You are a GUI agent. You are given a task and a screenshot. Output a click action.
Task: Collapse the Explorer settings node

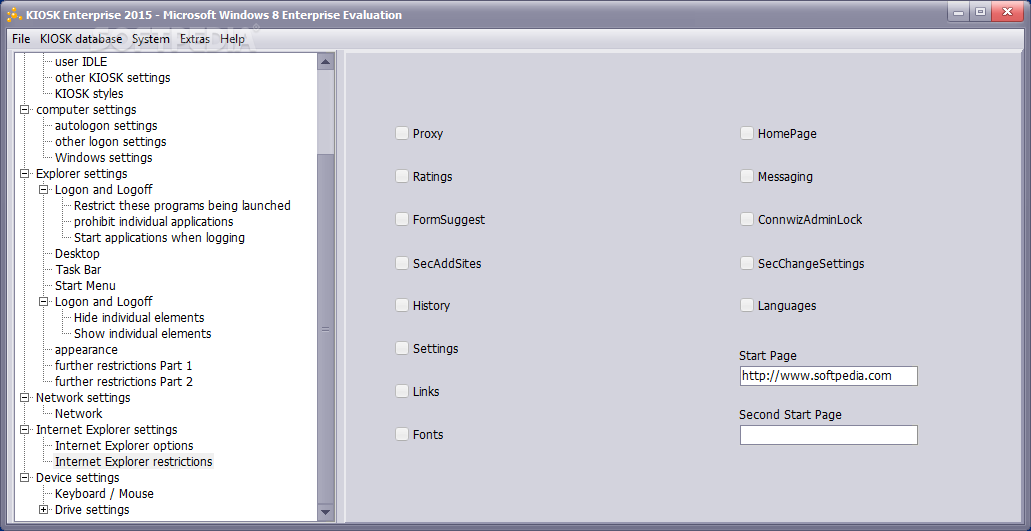(x=25, y=173)
